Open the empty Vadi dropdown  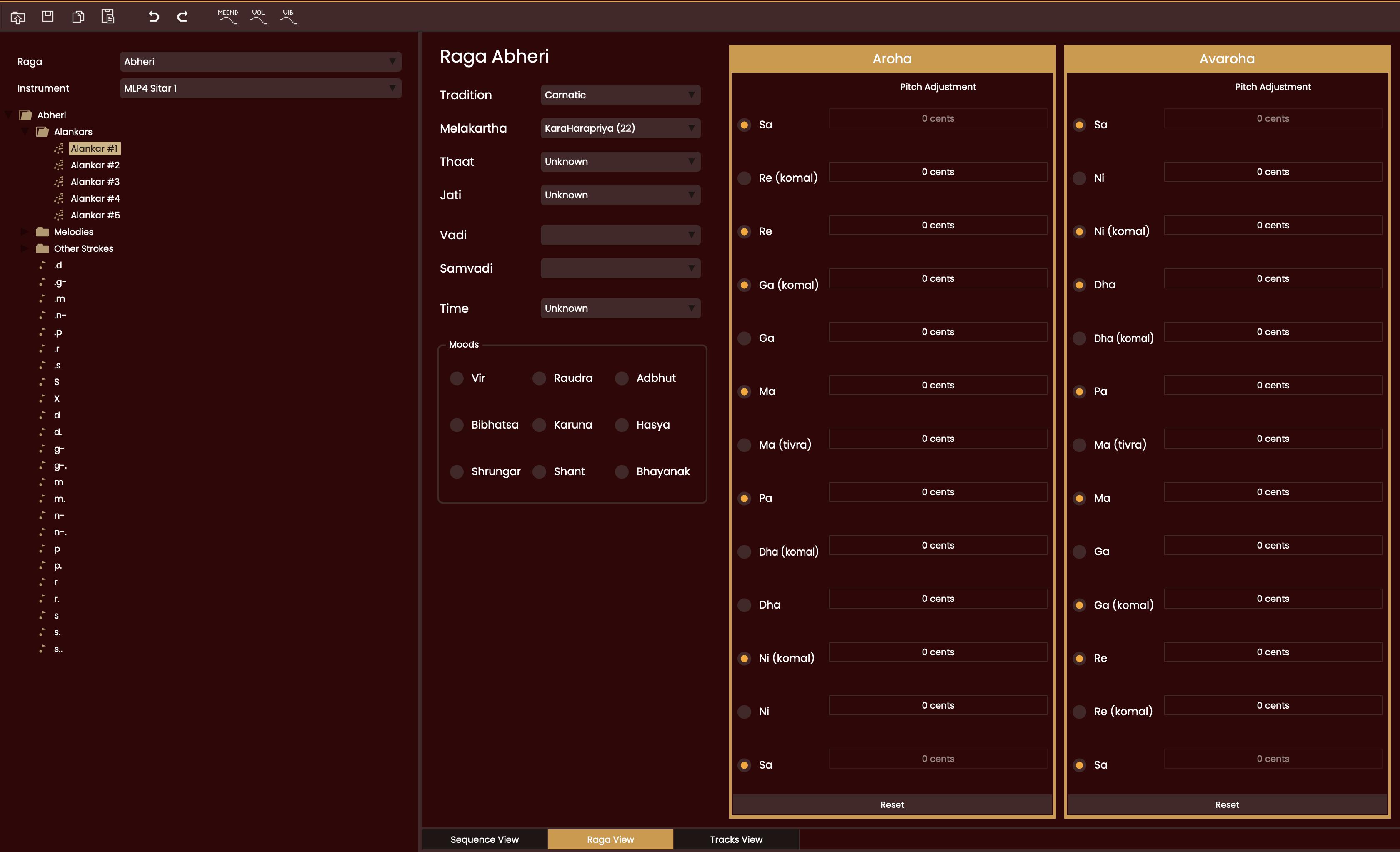click(620, 235)
